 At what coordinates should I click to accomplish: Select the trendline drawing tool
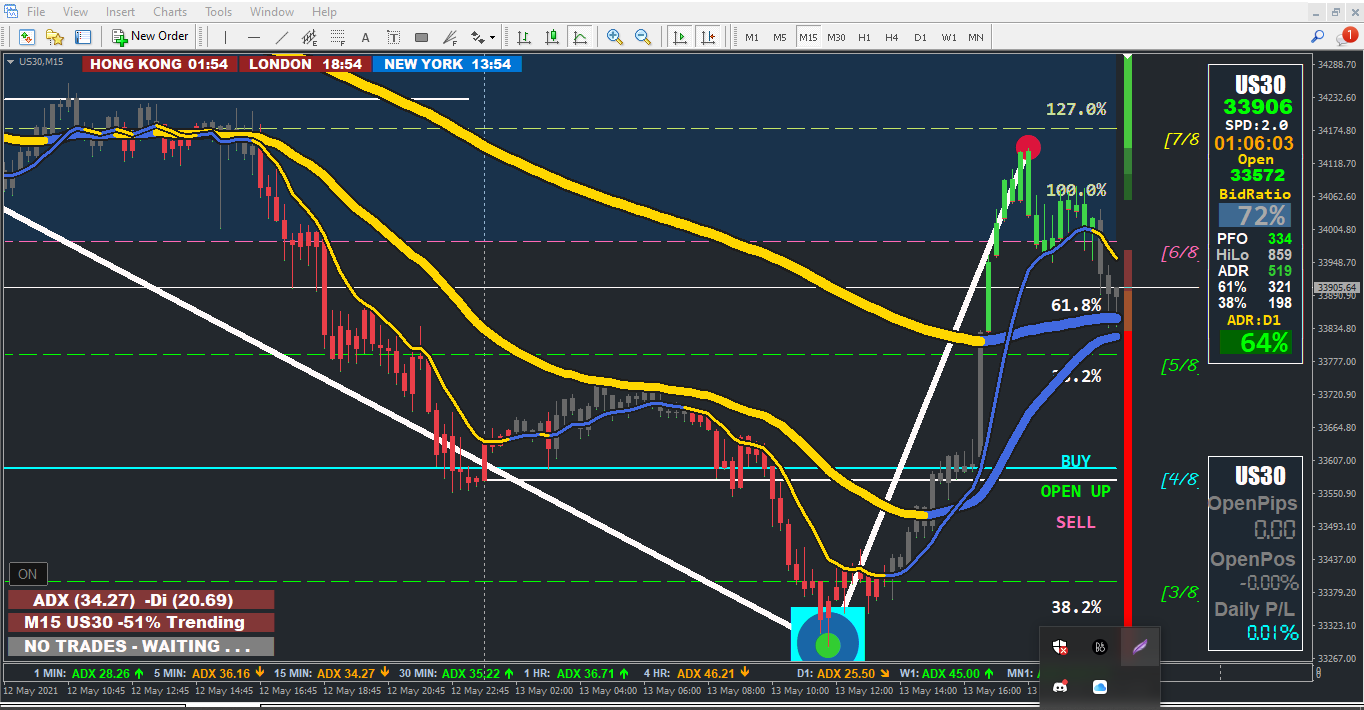pos(282,37)
